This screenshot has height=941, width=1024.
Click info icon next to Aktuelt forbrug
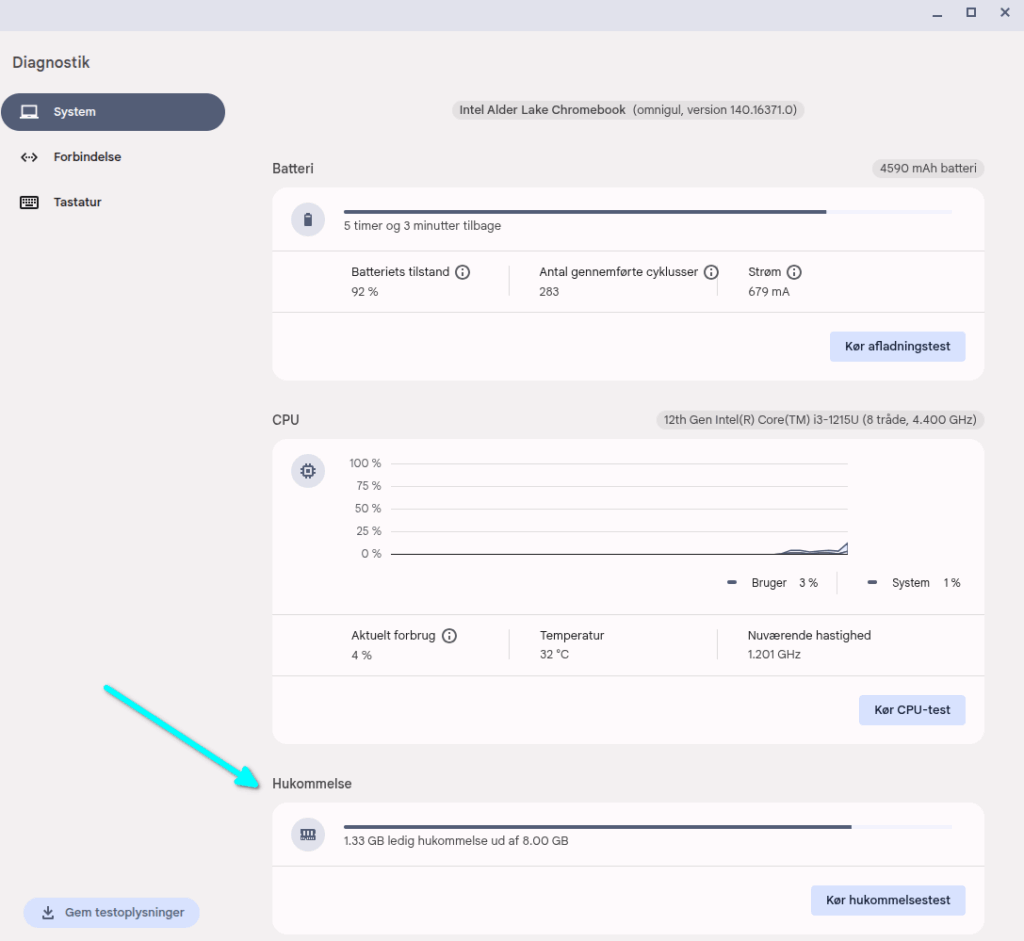click(x=449, y=635)
